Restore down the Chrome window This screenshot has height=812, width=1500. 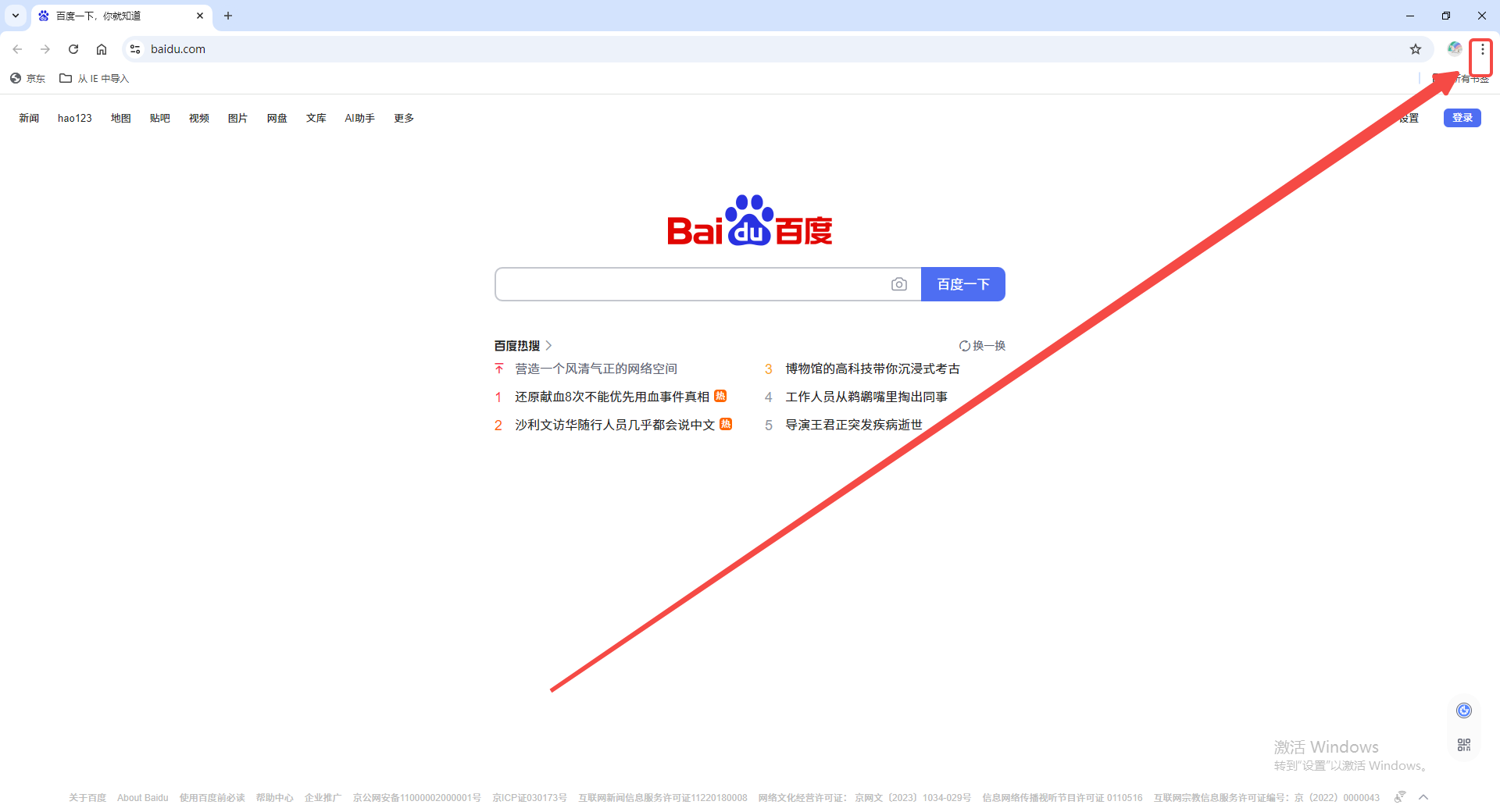pyautogui.click(x=1446, y=16)
